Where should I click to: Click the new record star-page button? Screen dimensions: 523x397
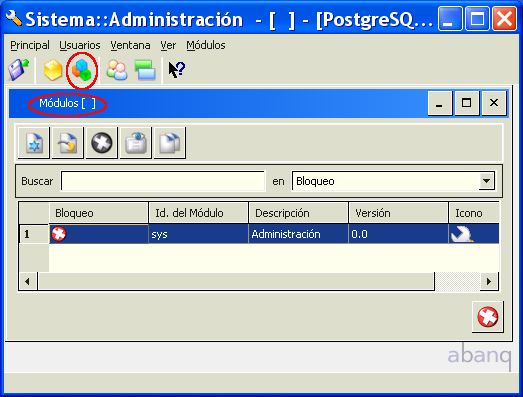[x=34, y=143]
